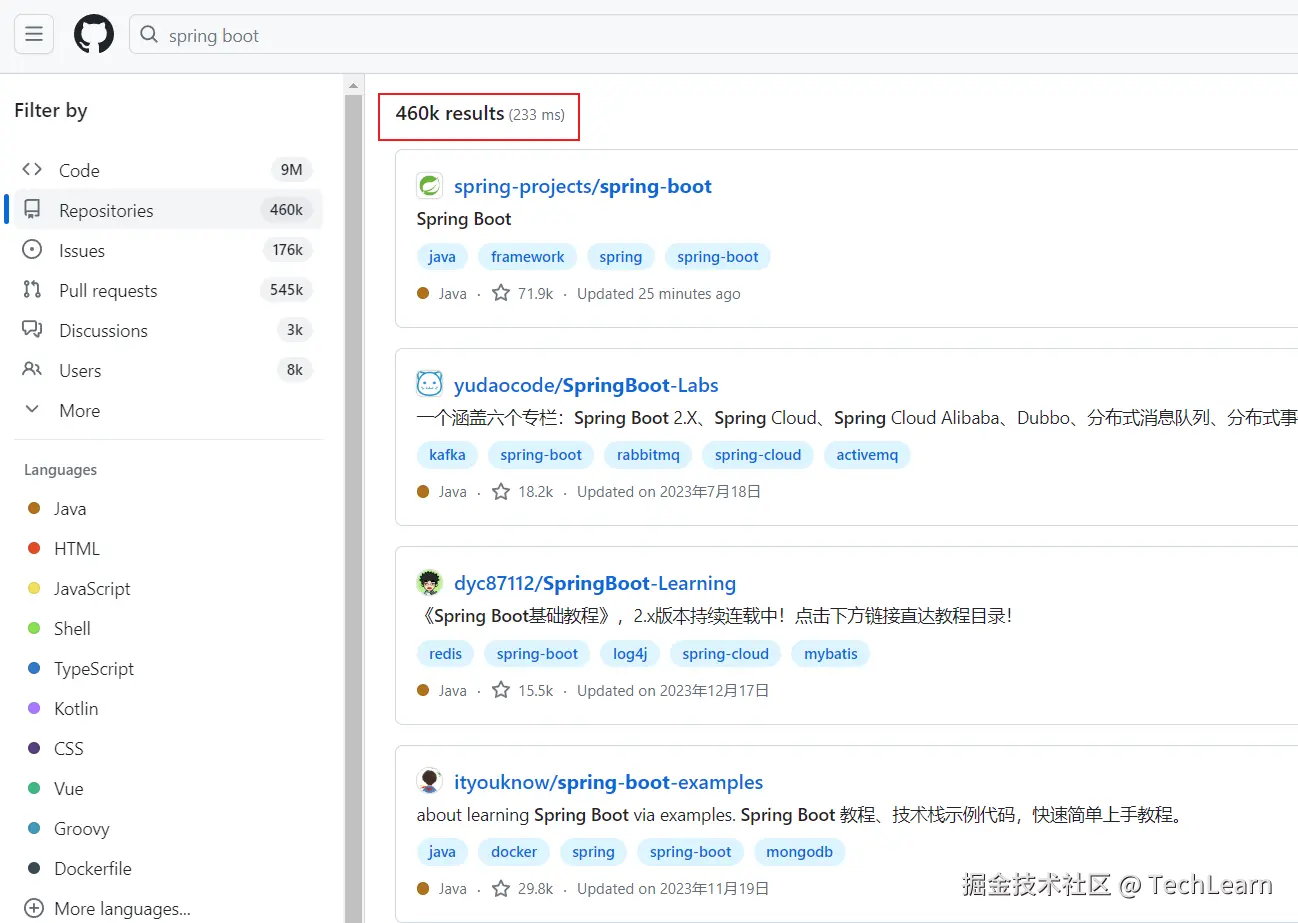The height and width of the screenshot is (923, 1298).
Task: Open dyc87112/SpringBoot-Learning repository
Action: click(x=595, y=583)
